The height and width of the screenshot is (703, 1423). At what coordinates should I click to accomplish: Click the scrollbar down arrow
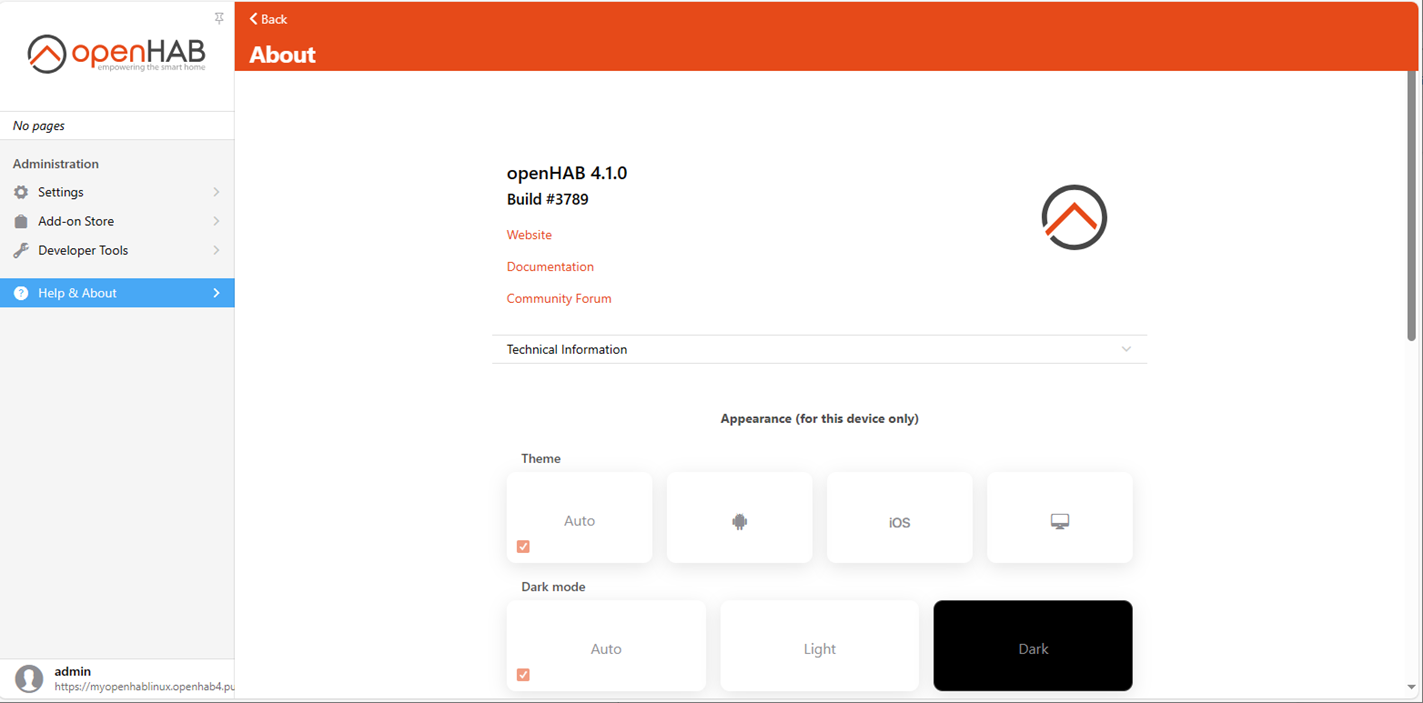pyautogui.click(x=1411, y=687)
